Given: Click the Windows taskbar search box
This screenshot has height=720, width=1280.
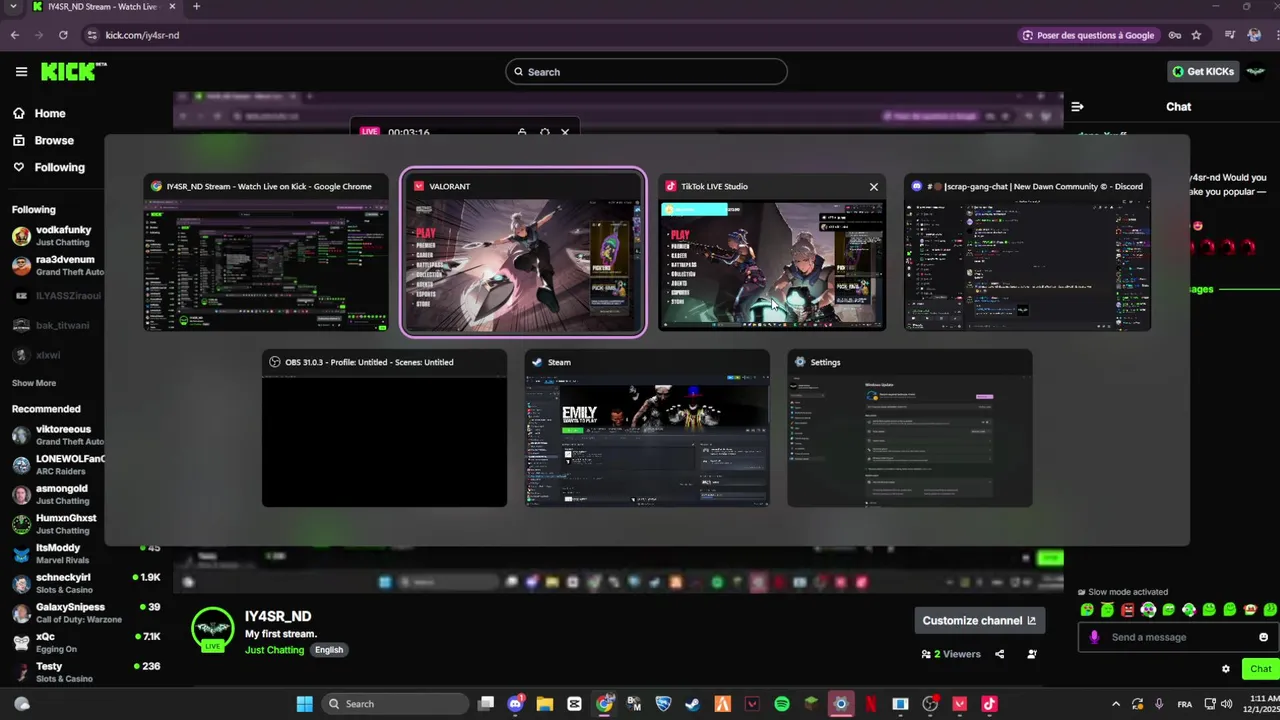Looking at the screenshot, I should [396, 704].
